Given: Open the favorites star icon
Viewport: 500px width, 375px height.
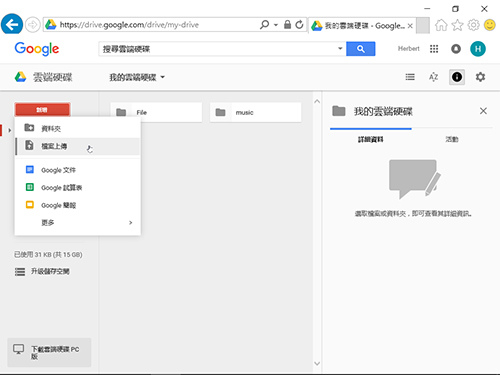Looking at the screenshot, I should click(457, 25).
